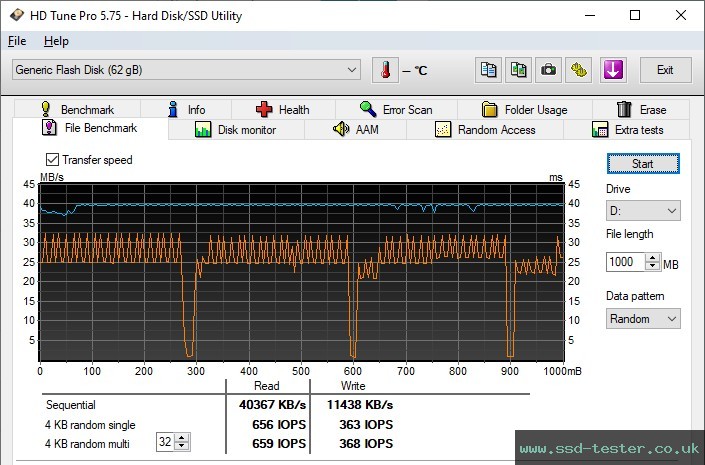Decrease file length with down arrow
This screenshot has height=465, width=705.
pyautogui.click(x=652, y=266)
